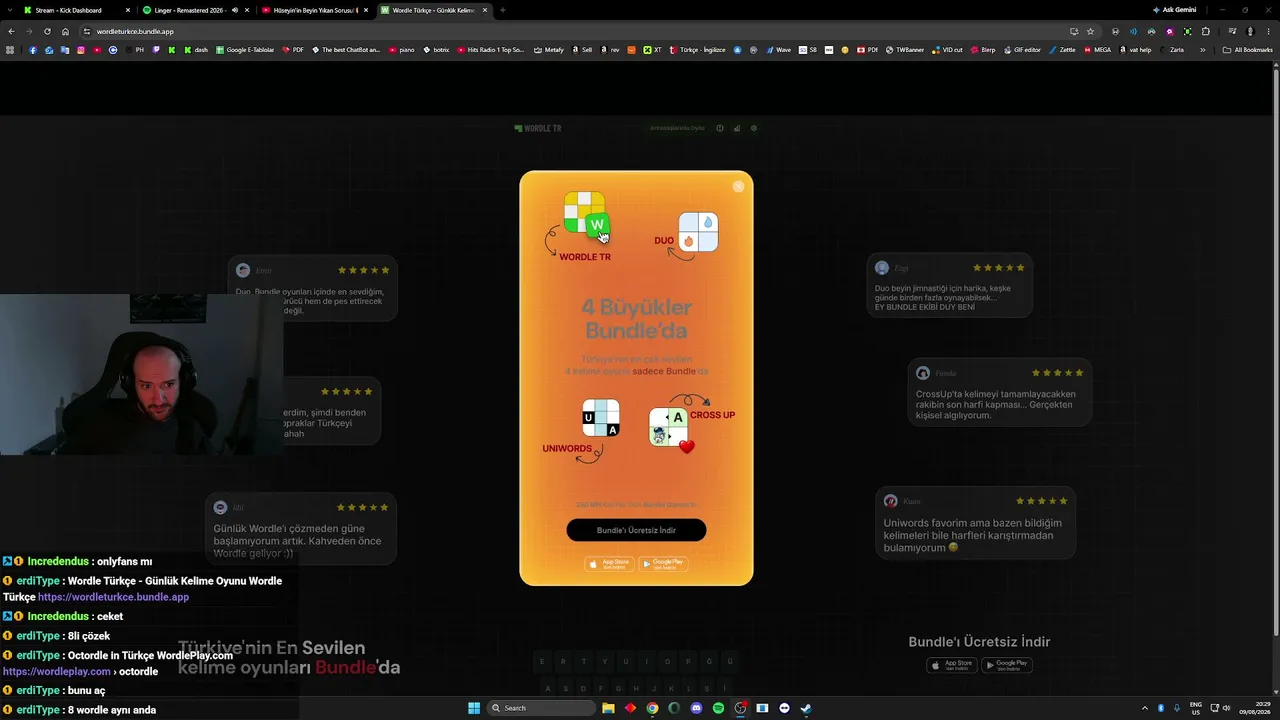This screenshot has width=1280, height=720.
Task: Switch to Linger - Remastered tab
Action: pos(195,10)
